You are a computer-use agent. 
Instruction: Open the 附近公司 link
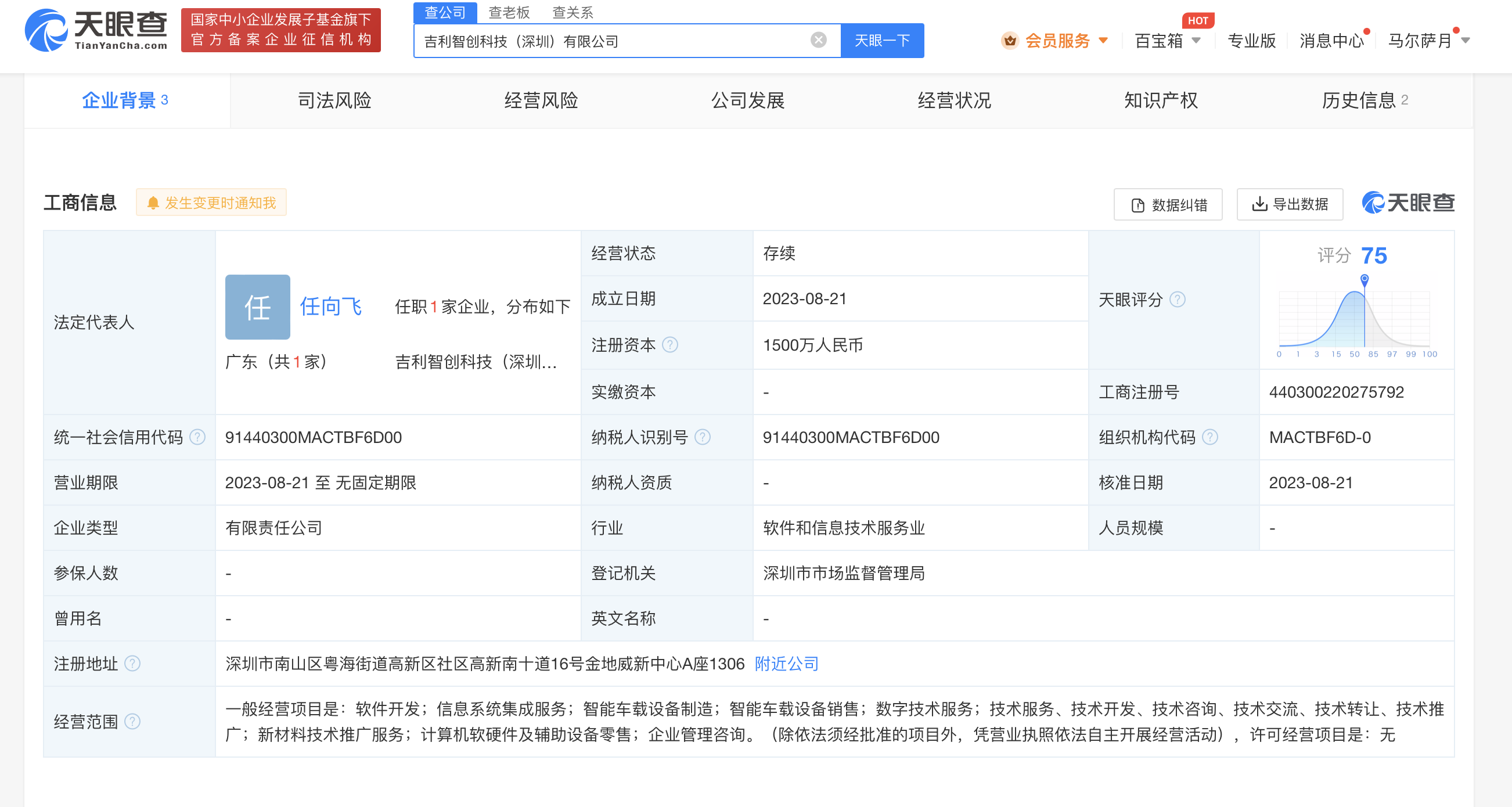pos(786,664)
